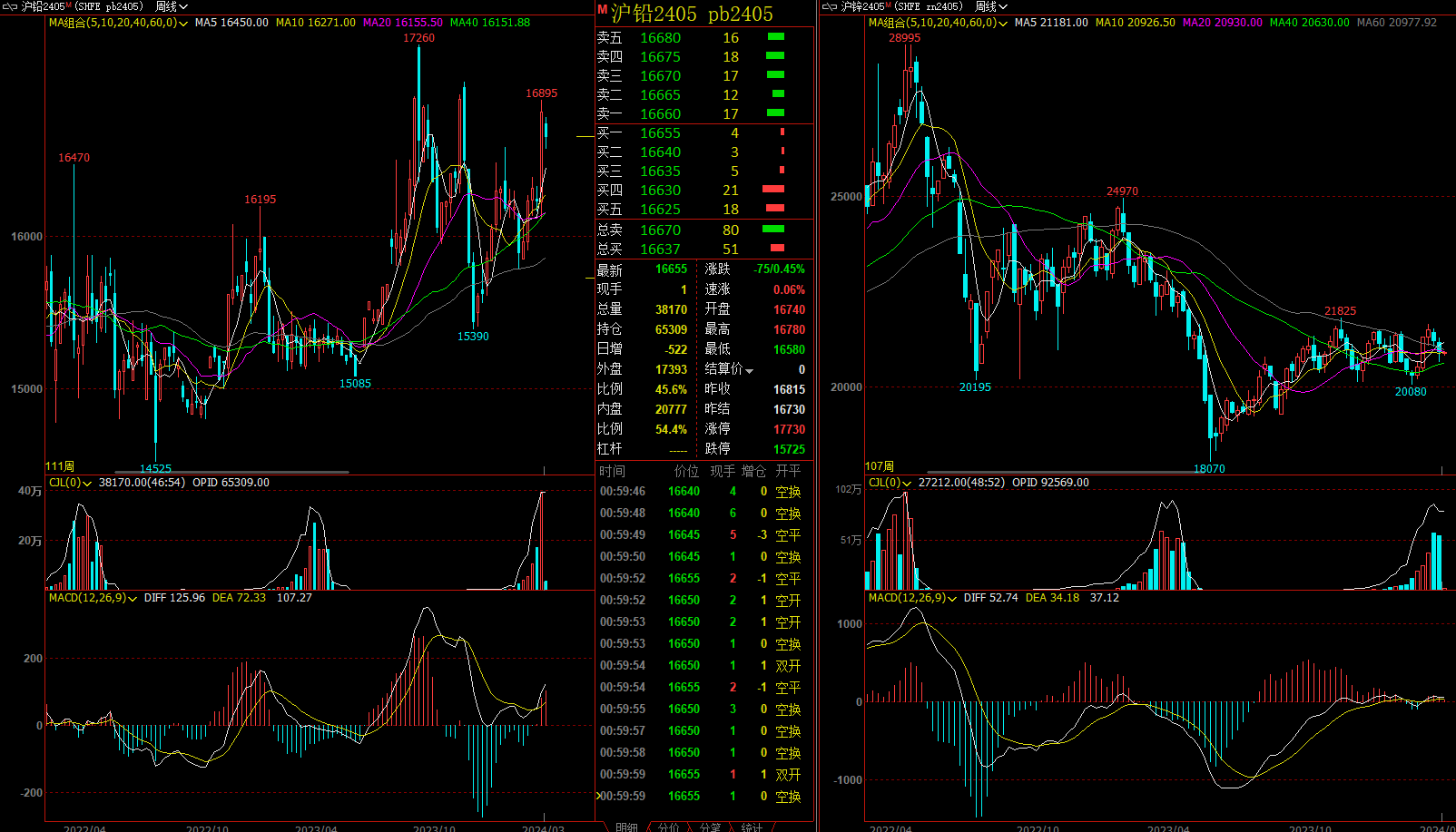Open 周线 period dropdown on lead chart
The height and width of the screenshot is (832, 1456).
pyautogui.click(x=171, y=6)
